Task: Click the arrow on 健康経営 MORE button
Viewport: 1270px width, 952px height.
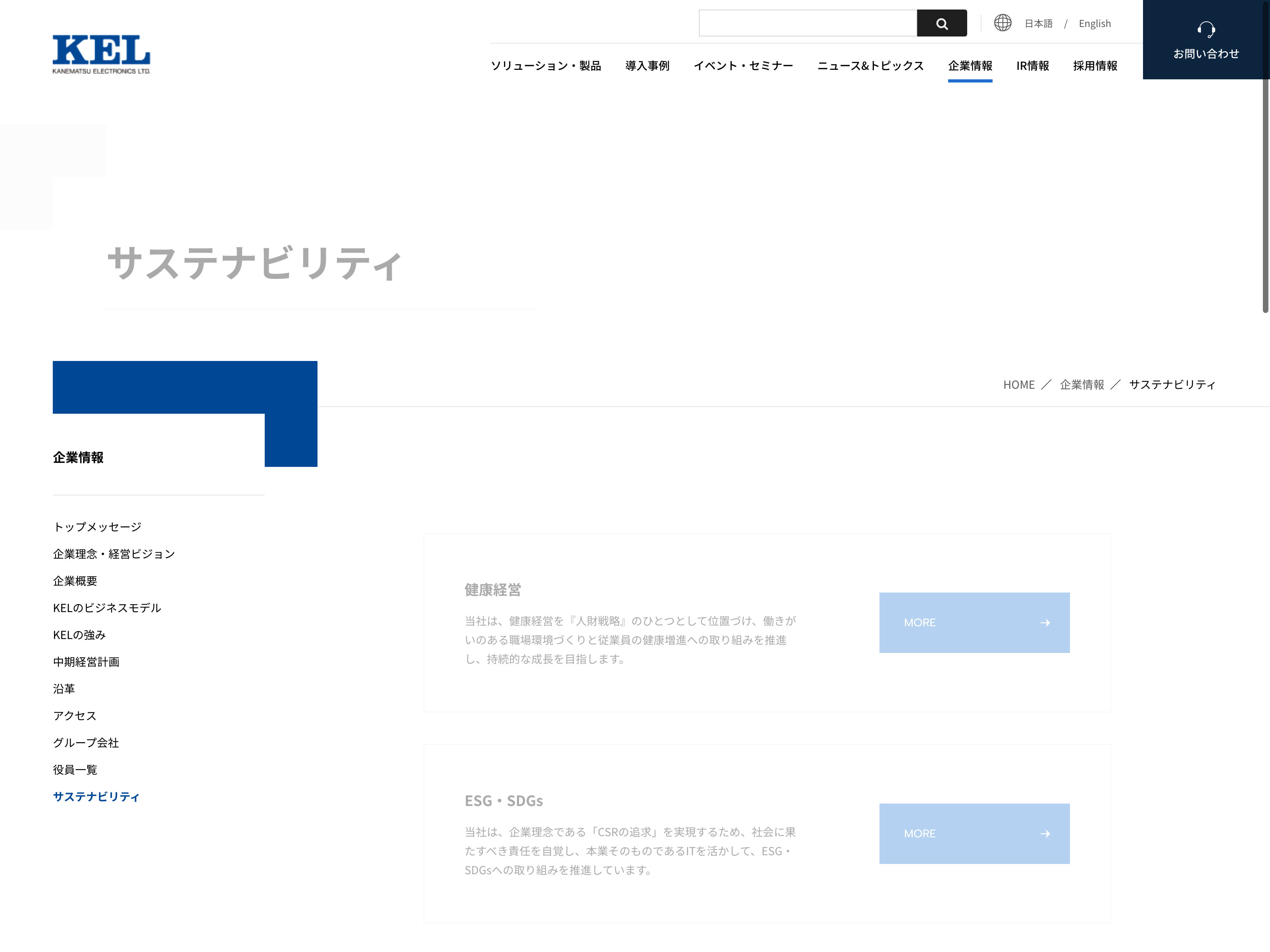Action: pos(1045,623)
